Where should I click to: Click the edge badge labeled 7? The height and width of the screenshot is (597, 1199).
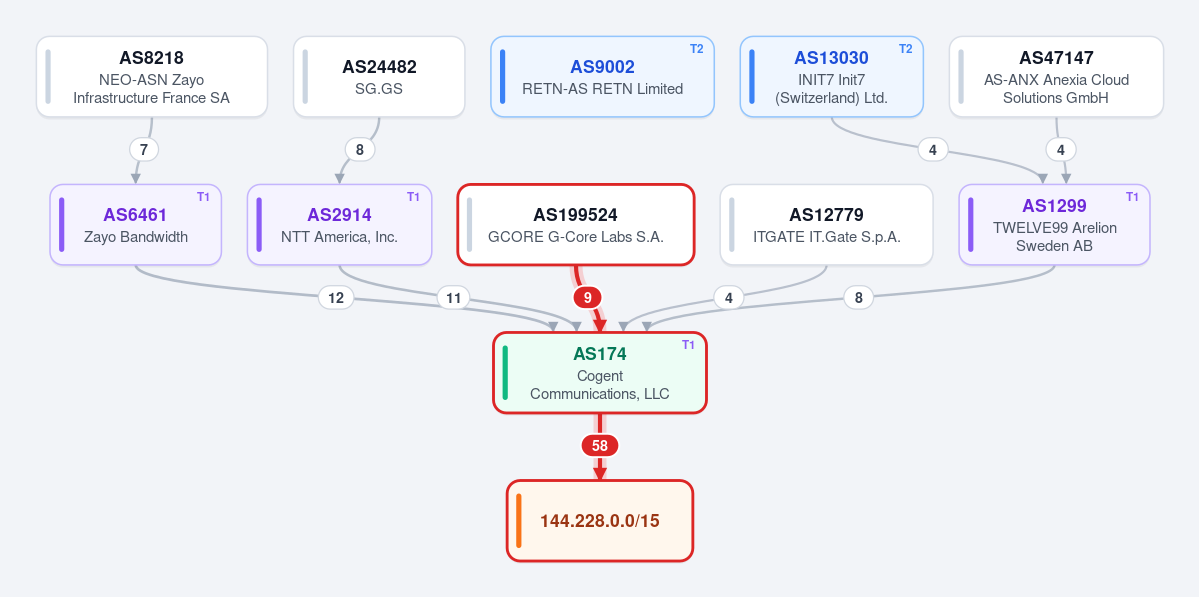tap(144, 150)
